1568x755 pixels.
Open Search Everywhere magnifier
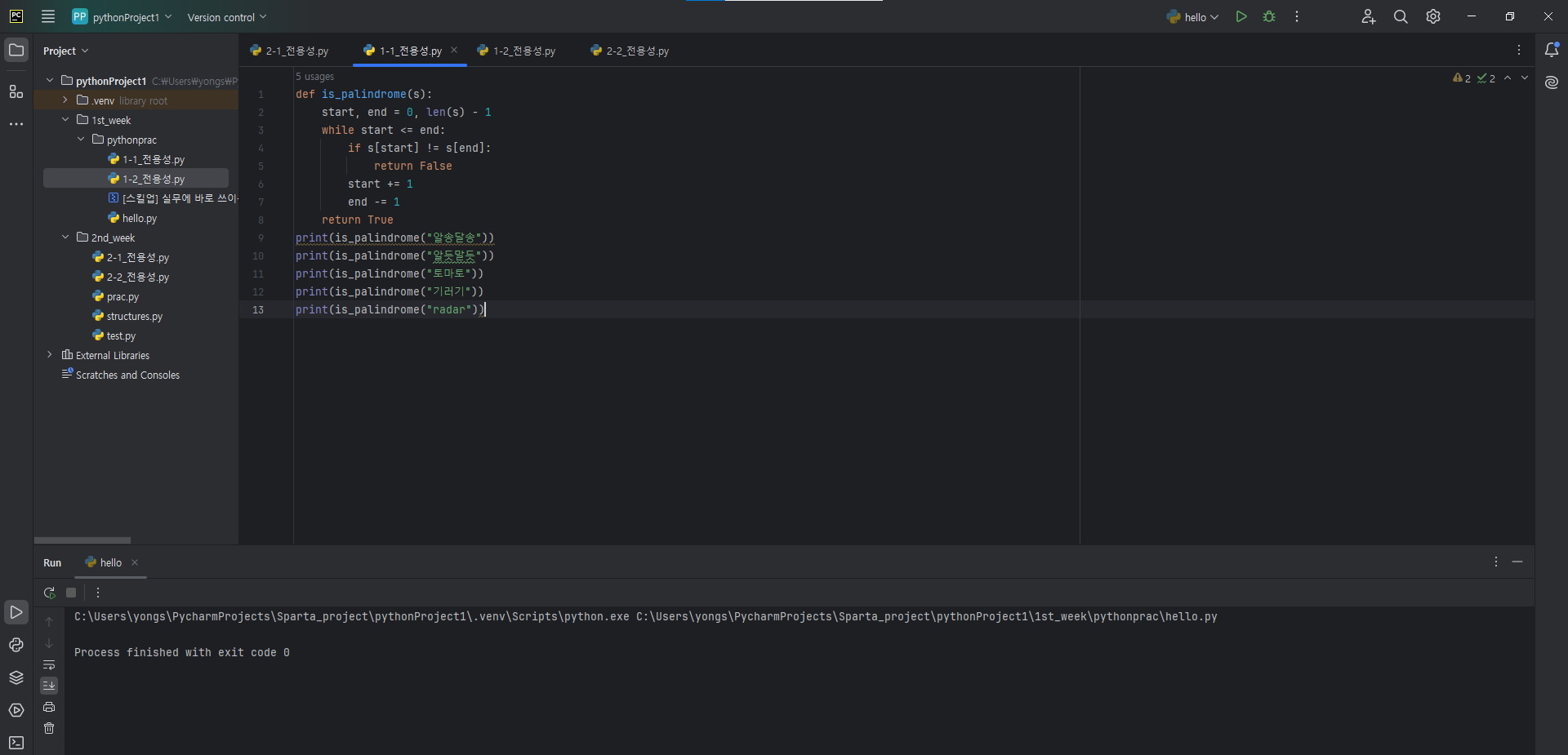pyautogui.click(x=1401, y=16)
